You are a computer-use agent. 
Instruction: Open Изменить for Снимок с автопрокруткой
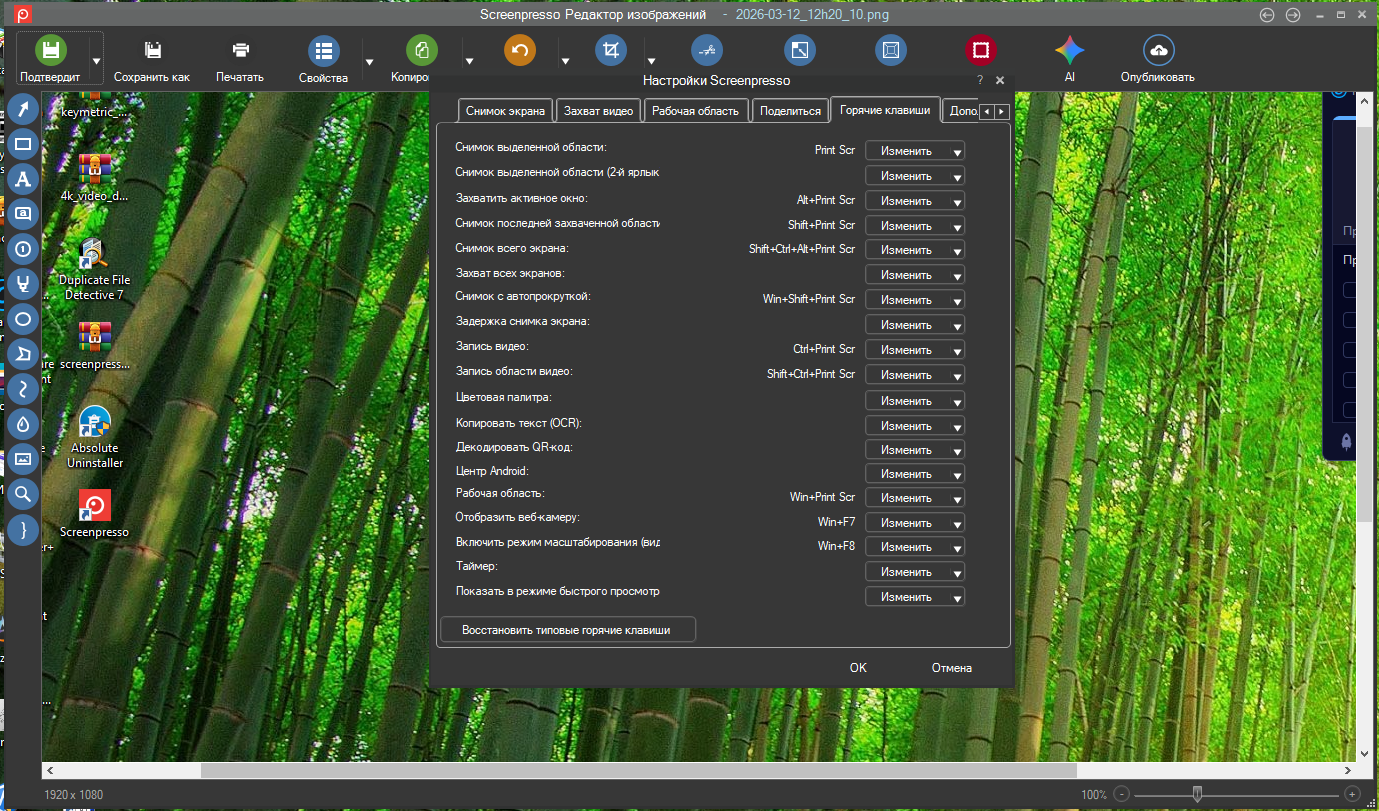coord(915,300)
